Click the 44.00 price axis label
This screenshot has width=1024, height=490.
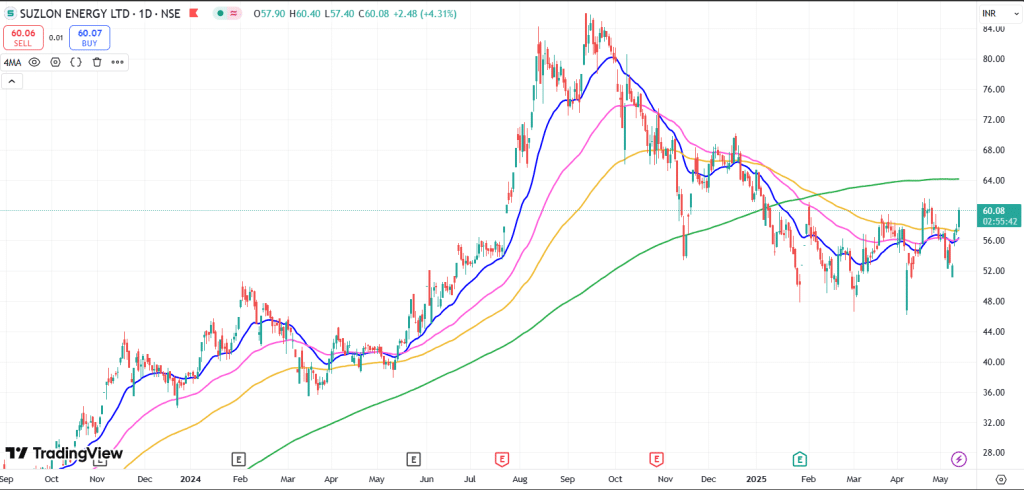(x=993, y=331)
